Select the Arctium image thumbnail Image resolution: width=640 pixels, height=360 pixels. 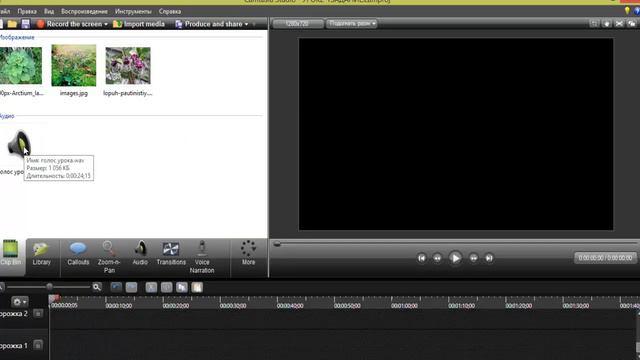20,66
